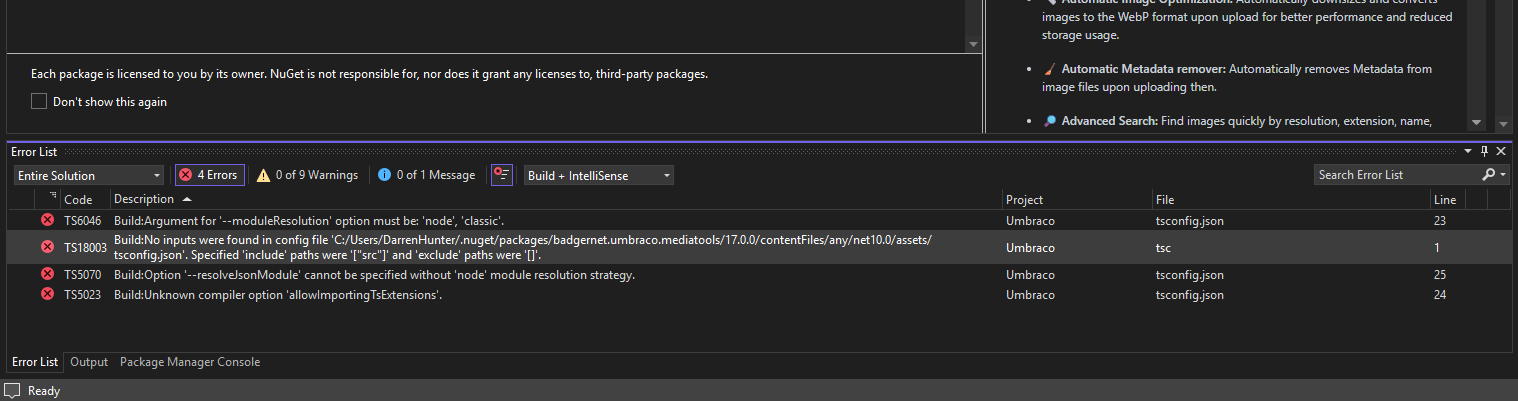Click the search magnifier icon in Error List
Image resolution: width=1518 pixels, height=401 pixels.
(1489, 175)
